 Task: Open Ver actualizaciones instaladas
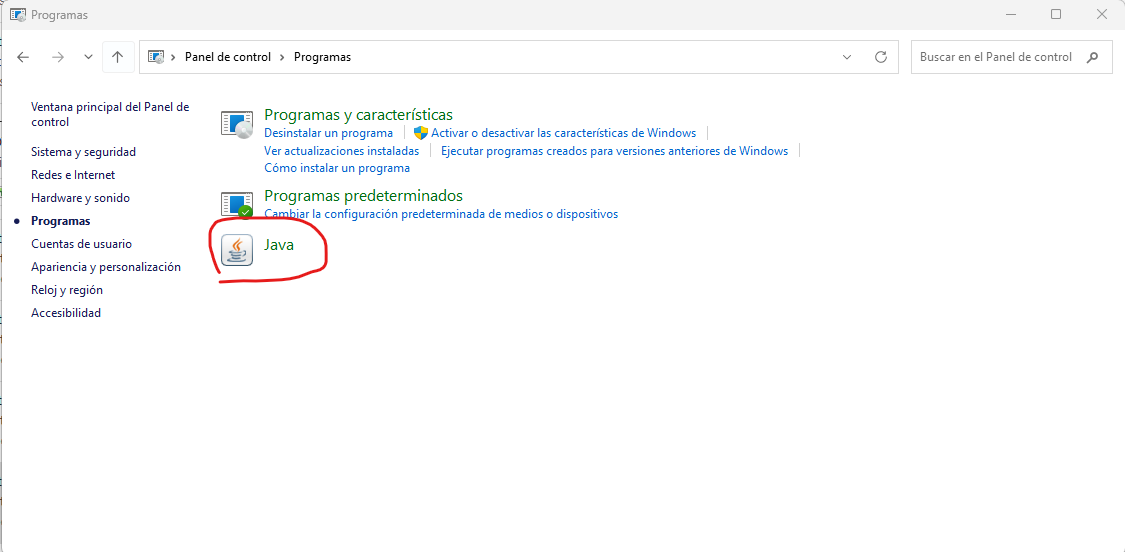(x=342, y=151)
